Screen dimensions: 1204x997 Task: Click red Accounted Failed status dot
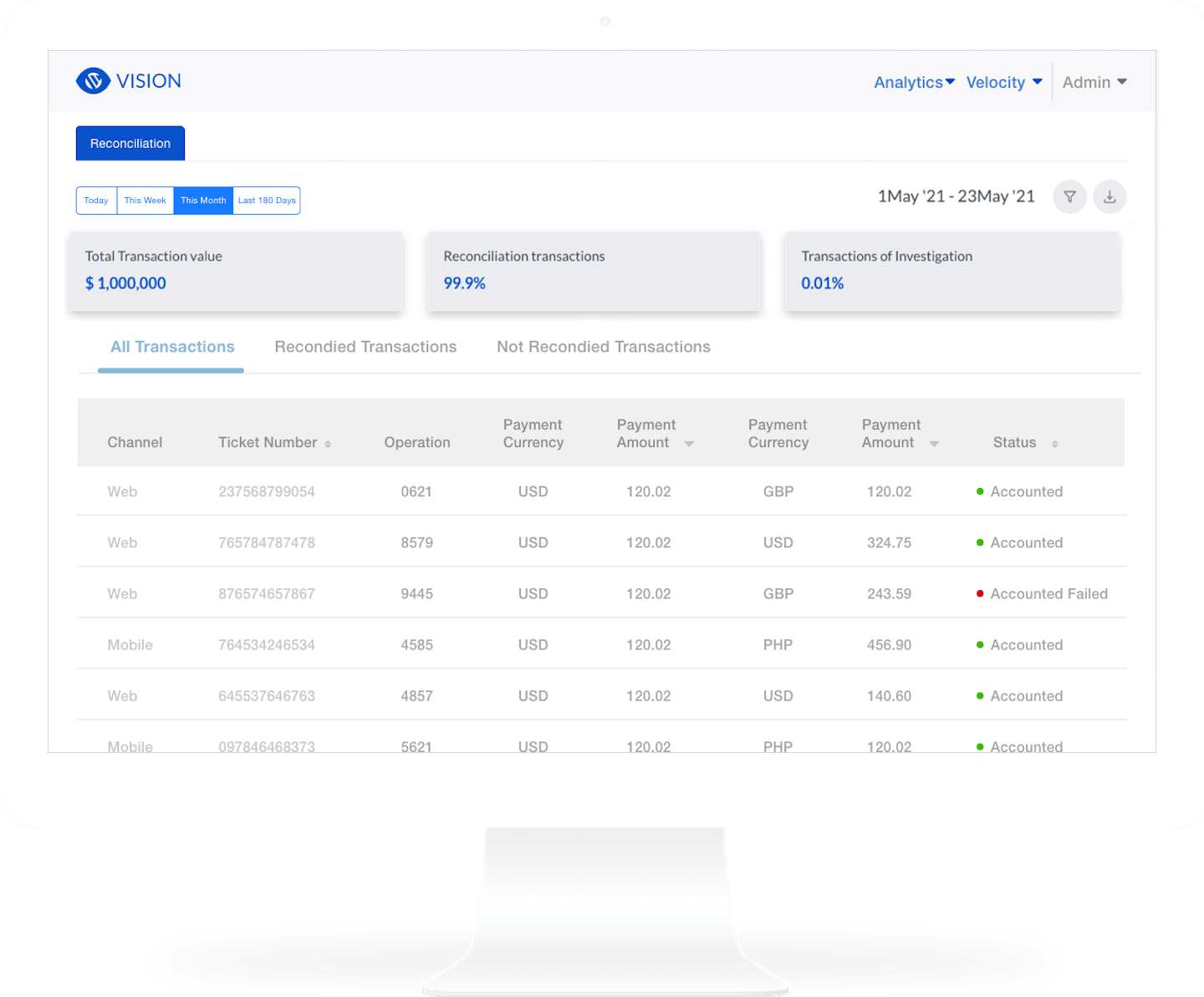pyautogui.click(x=980, y=593)
